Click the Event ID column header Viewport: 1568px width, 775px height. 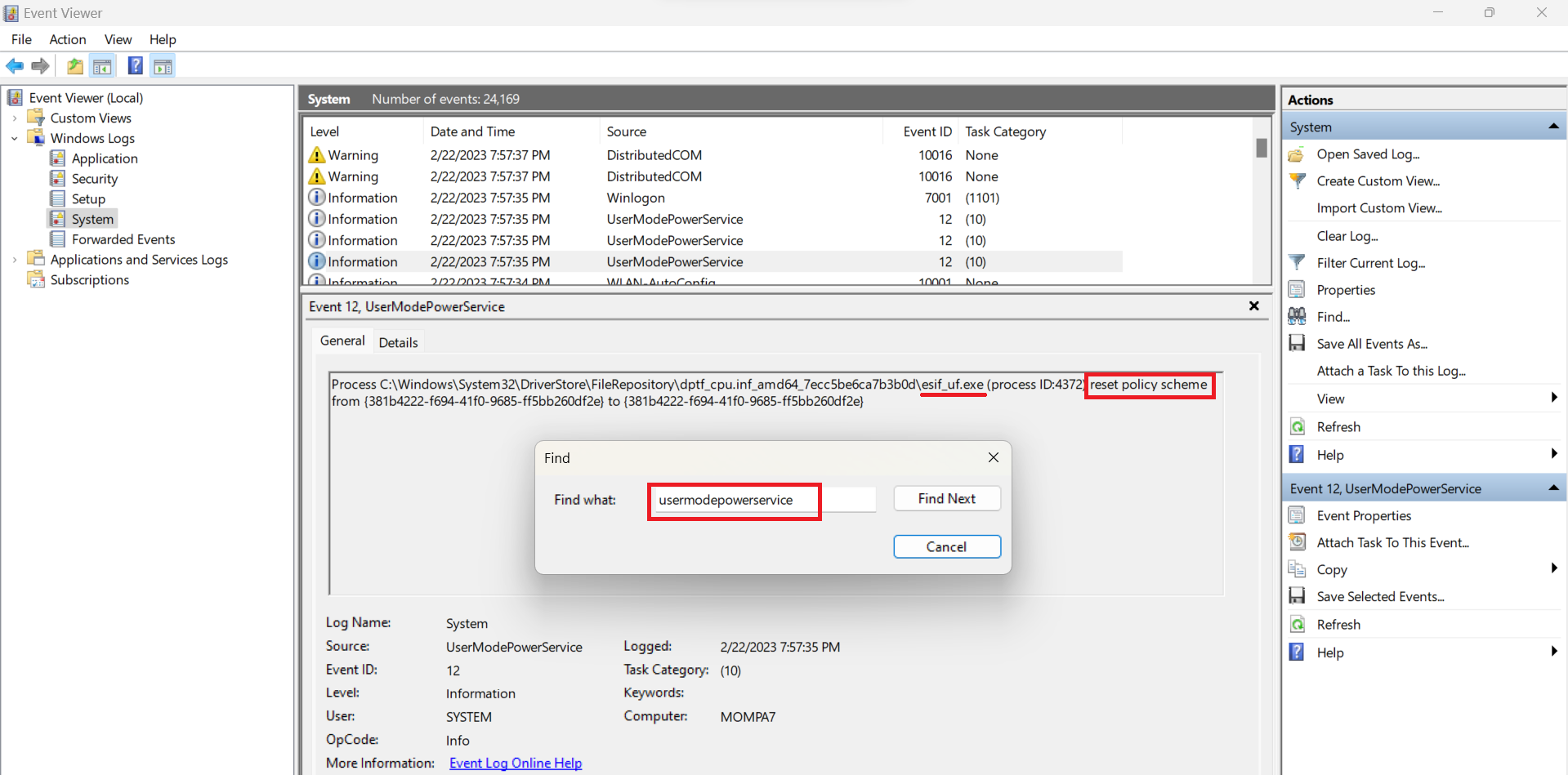(921, 131)
